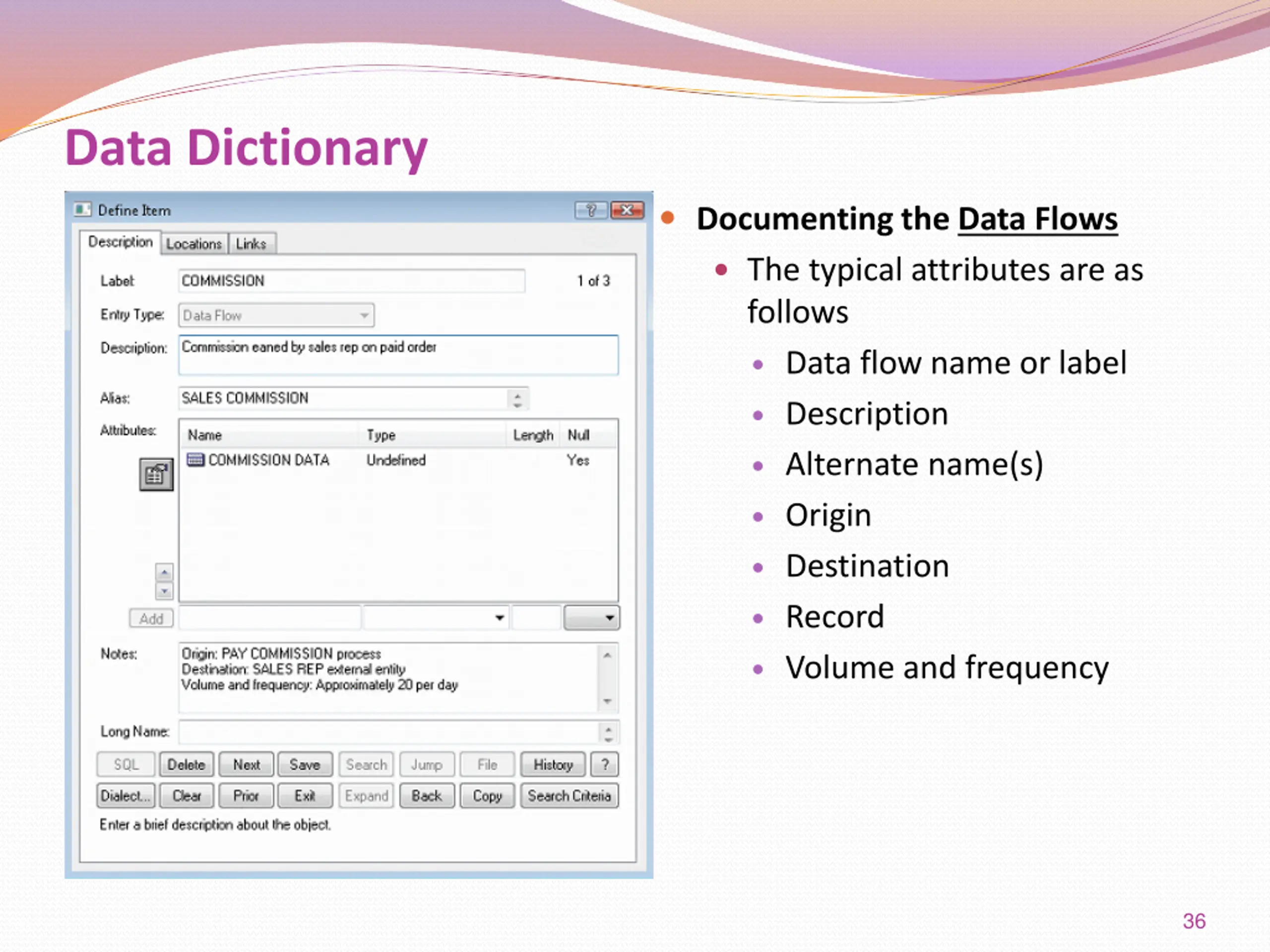Viewport: 1270px width, 952px height.
Task: Open the Locations tab
Action: (194, 244)
